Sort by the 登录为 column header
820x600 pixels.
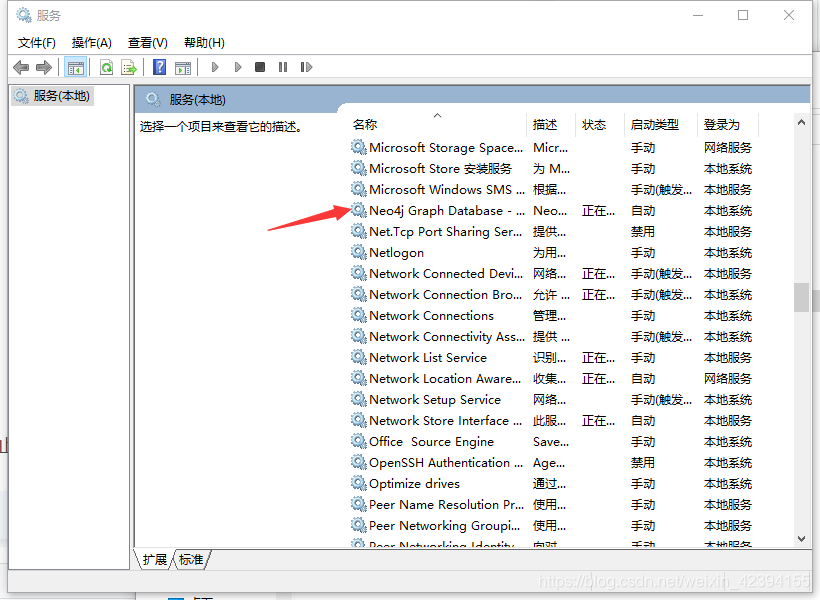(x=728, y=124)
